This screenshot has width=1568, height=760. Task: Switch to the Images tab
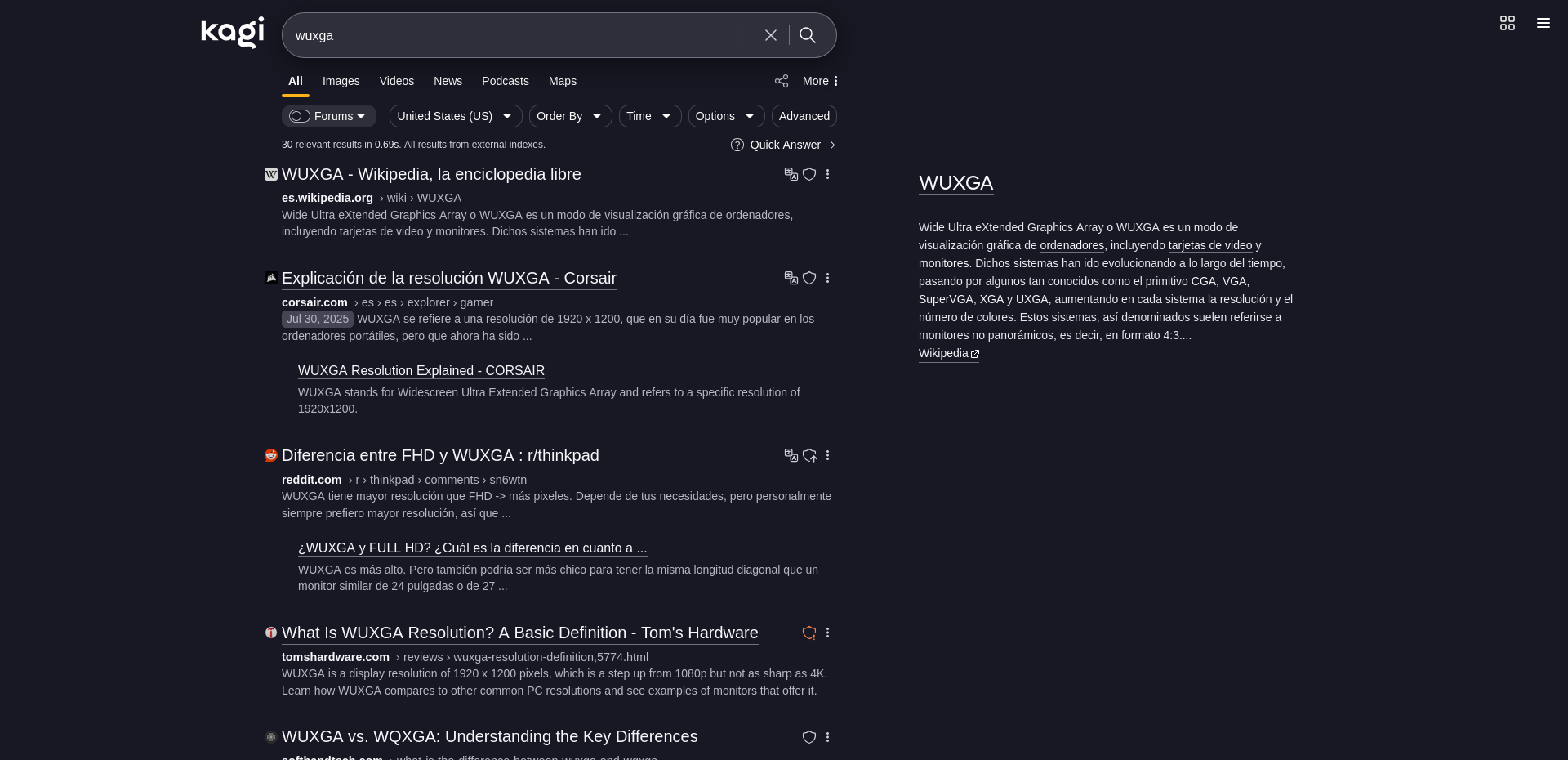[x=341, y=81]
